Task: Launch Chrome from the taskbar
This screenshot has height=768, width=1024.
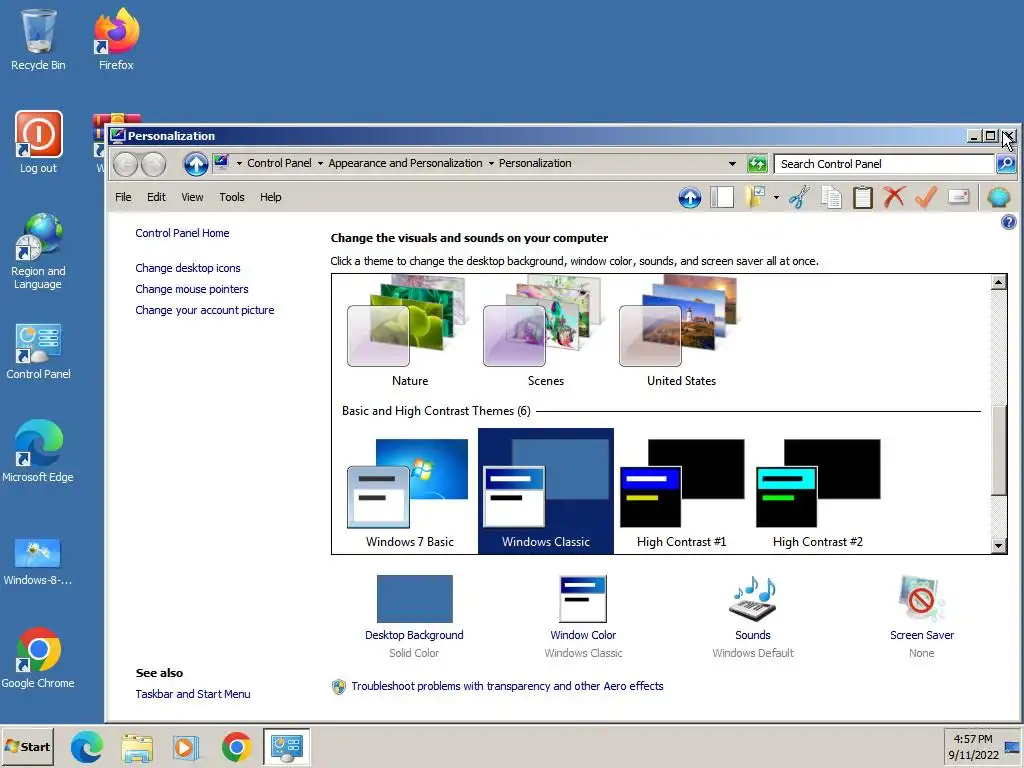Action: point(236,746)
